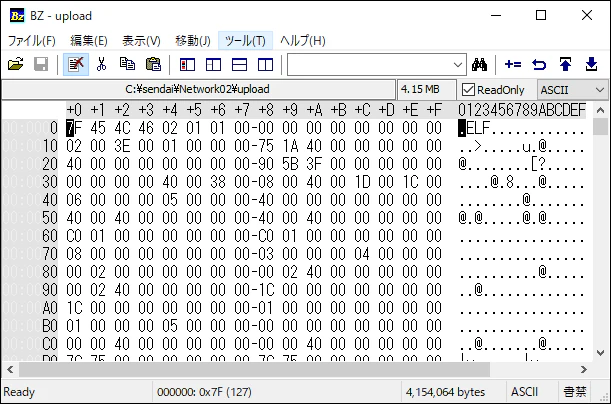
Task: Click the Save floppy disk icon
Action: (41, 64)
